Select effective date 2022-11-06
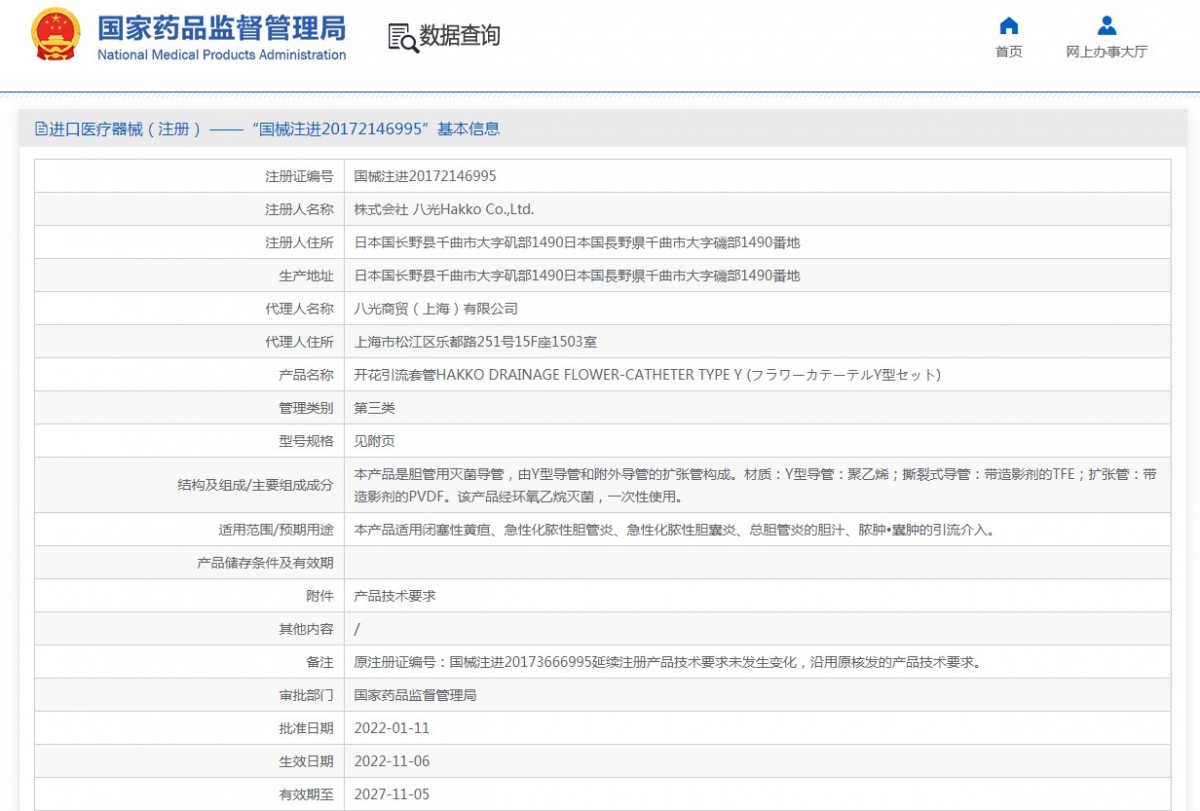The image size is (1200, 811). click(392, 761)
